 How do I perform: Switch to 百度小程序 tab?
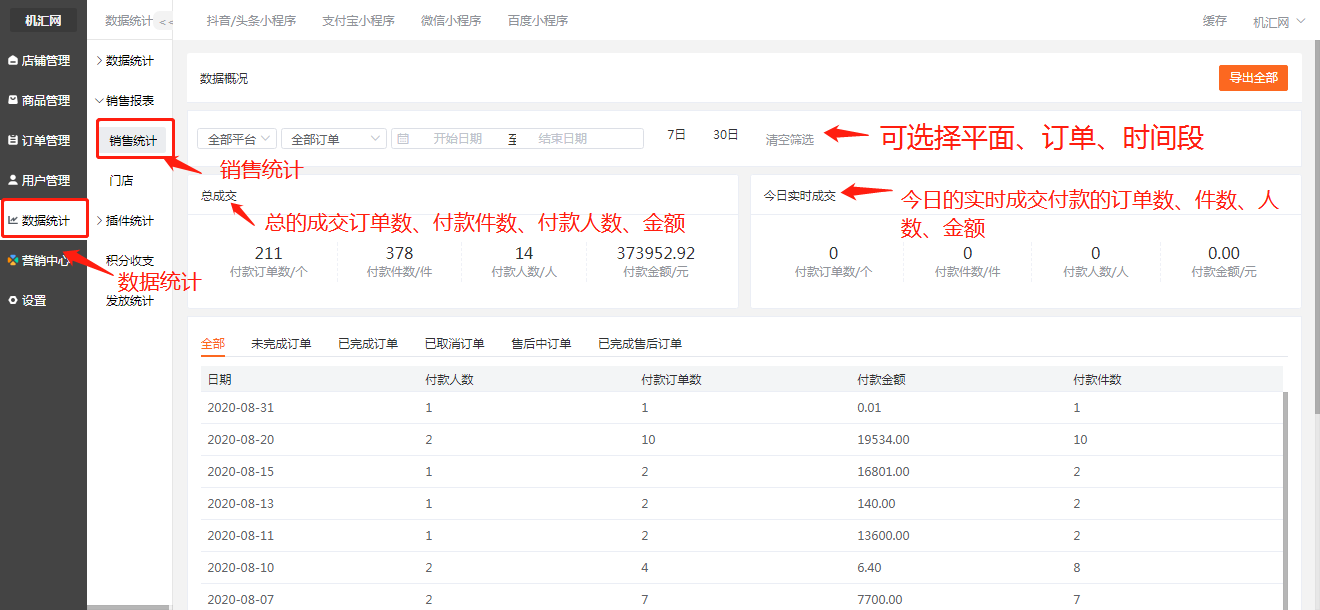tap(537, 20)
